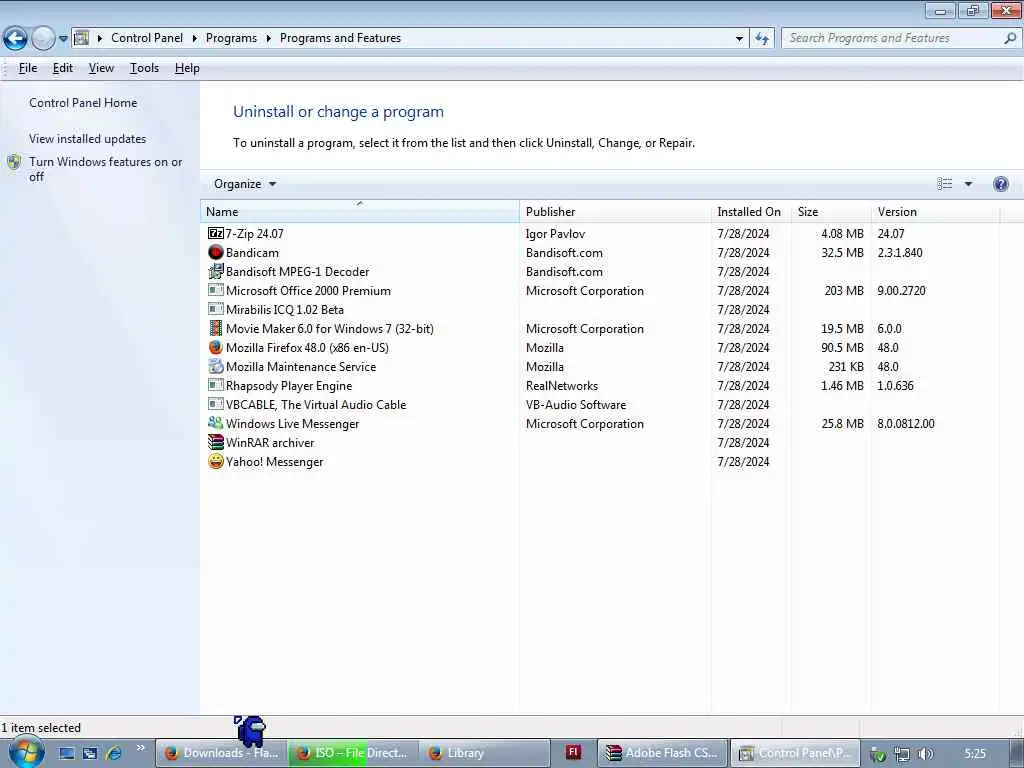Click Igor Pavlov publisher cell

pos(555,233)
